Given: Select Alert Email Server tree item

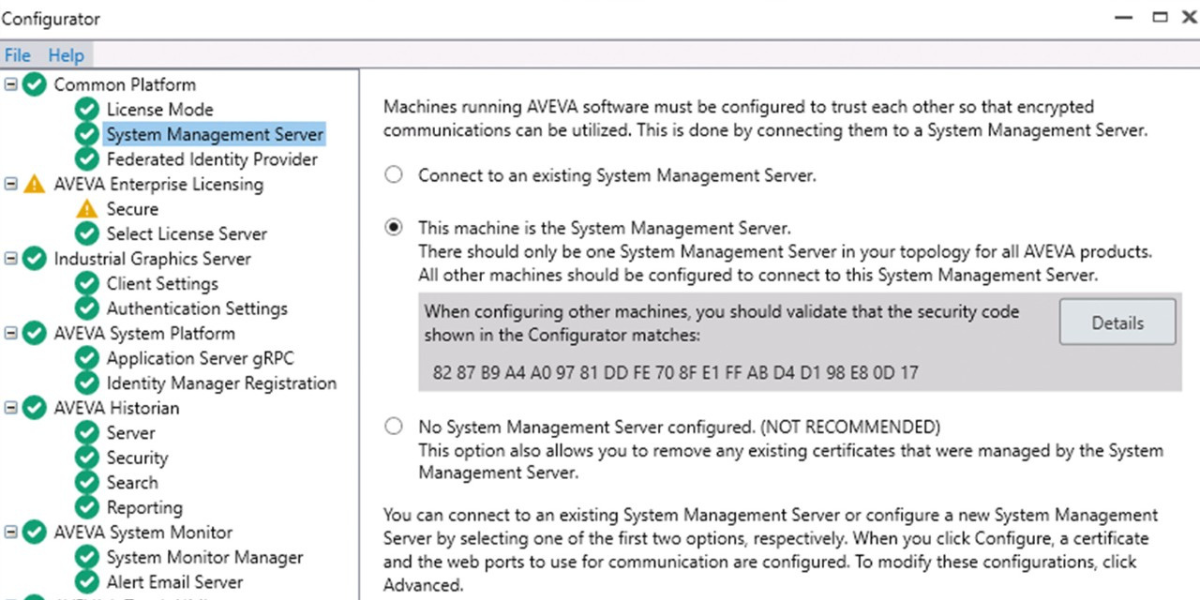Looking at the screenshot, I should [x=174, y=582].
